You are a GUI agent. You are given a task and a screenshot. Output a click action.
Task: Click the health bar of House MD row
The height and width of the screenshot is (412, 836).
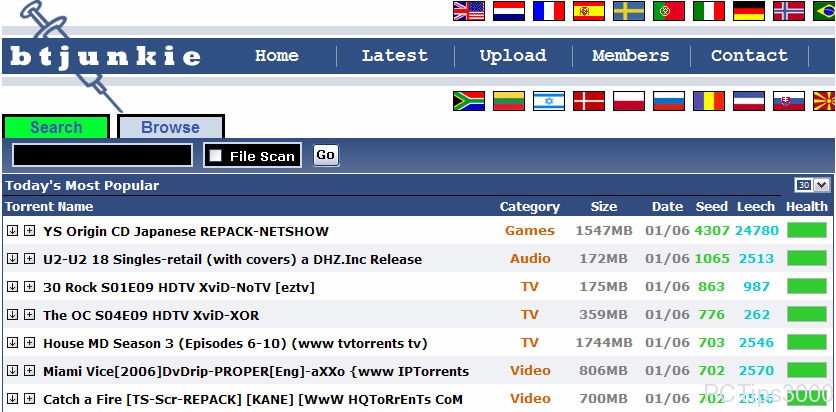click(x=807, y=342)
